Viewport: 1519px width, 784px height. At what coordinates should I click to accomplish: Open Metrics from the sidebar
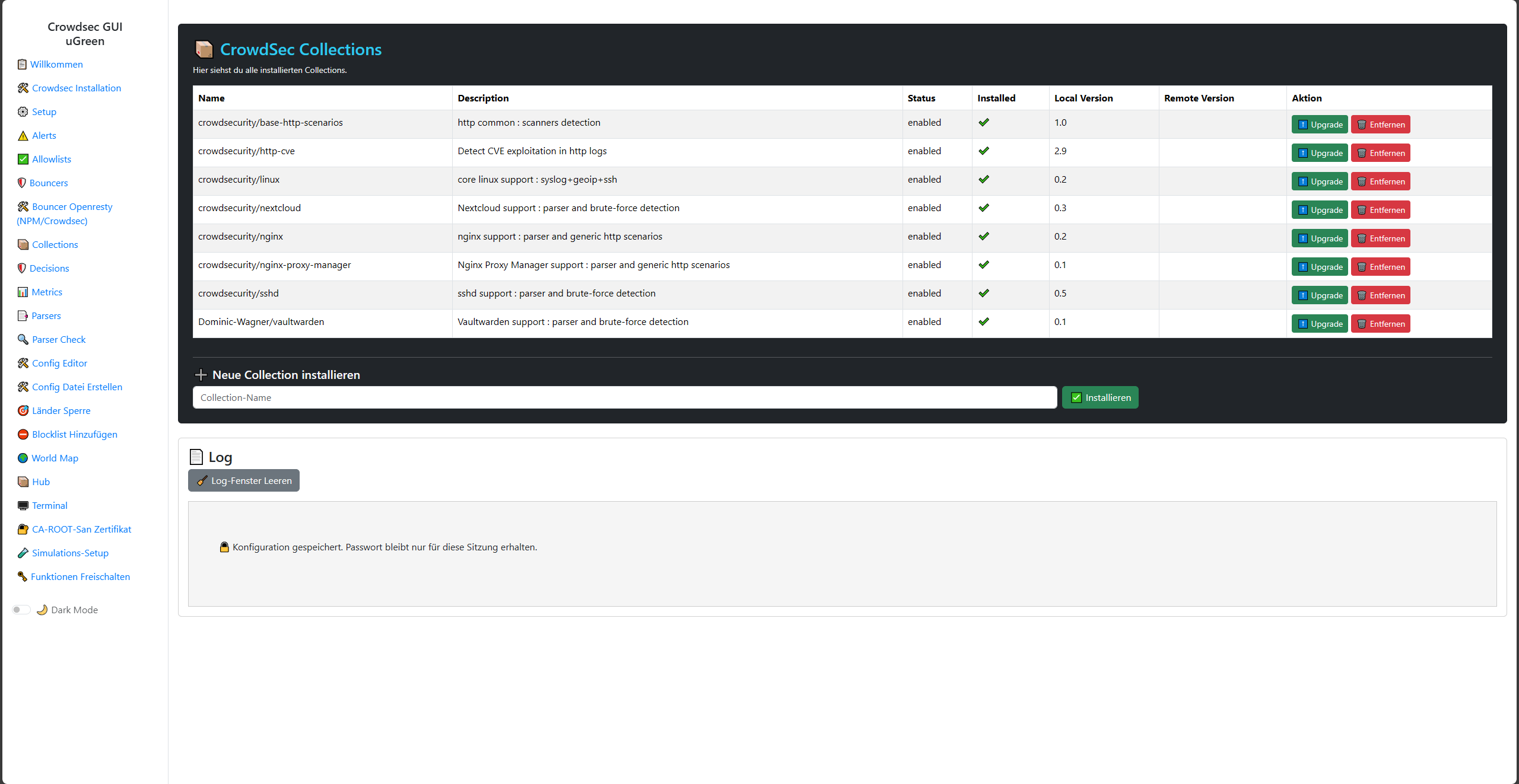coord(47,292)
